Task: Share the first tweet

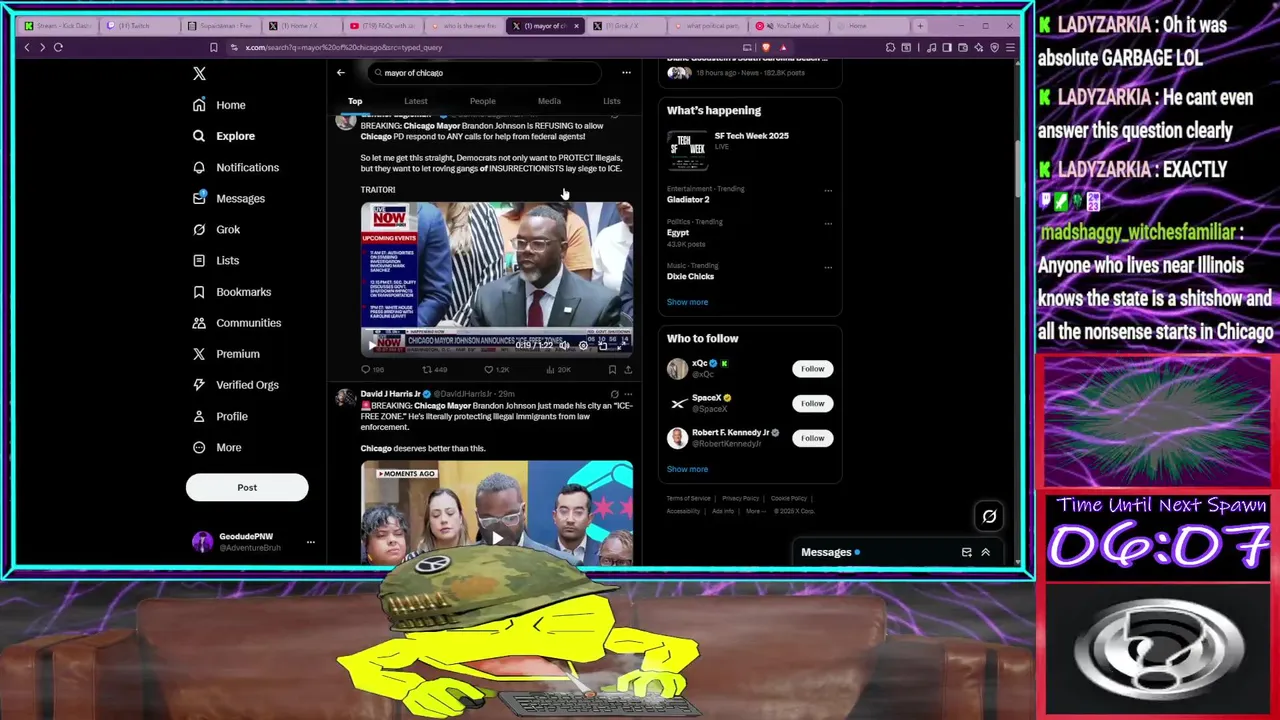Action: (628, 369)
